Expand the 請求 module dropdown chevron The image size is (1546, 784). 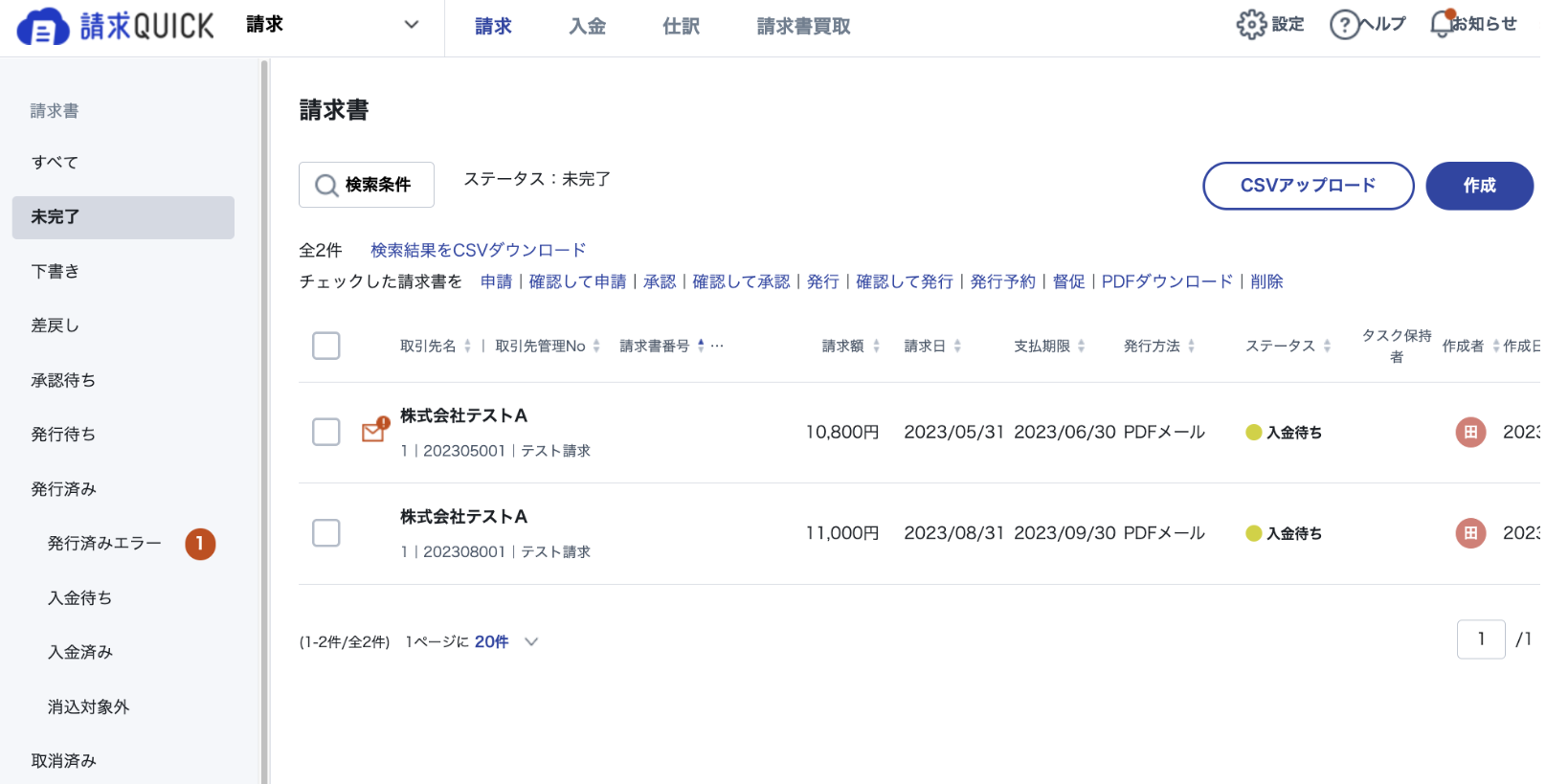(x=412, y=25)
